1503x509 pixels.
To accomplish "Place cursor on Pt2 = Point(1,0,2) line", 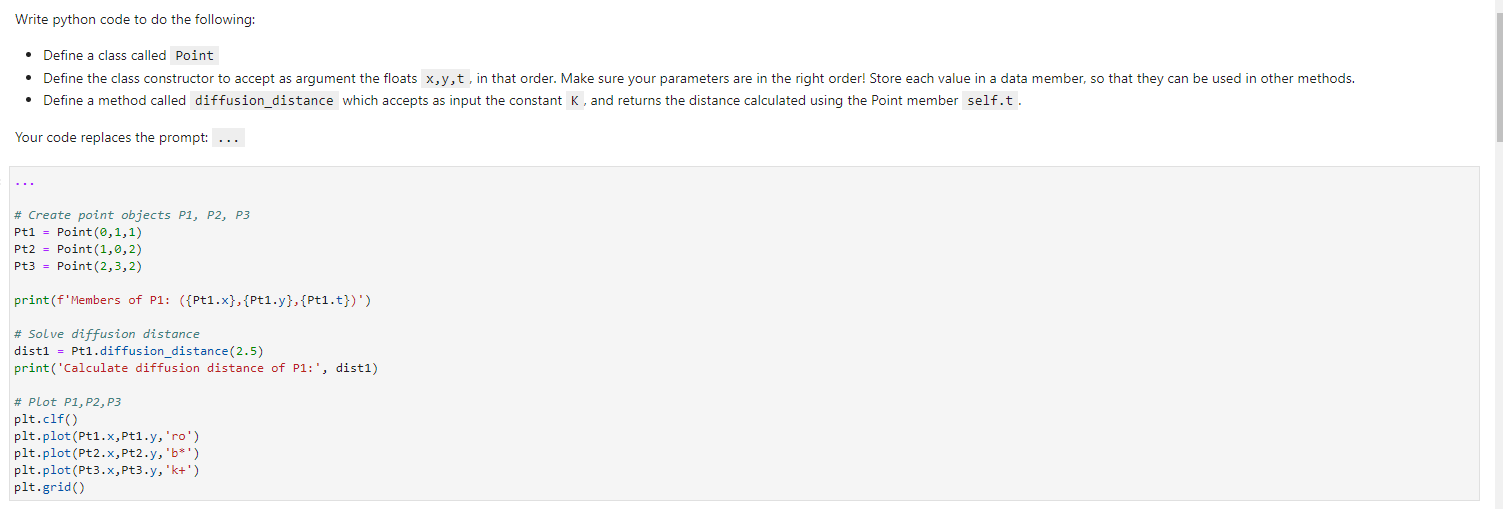I will click(78, 249).
